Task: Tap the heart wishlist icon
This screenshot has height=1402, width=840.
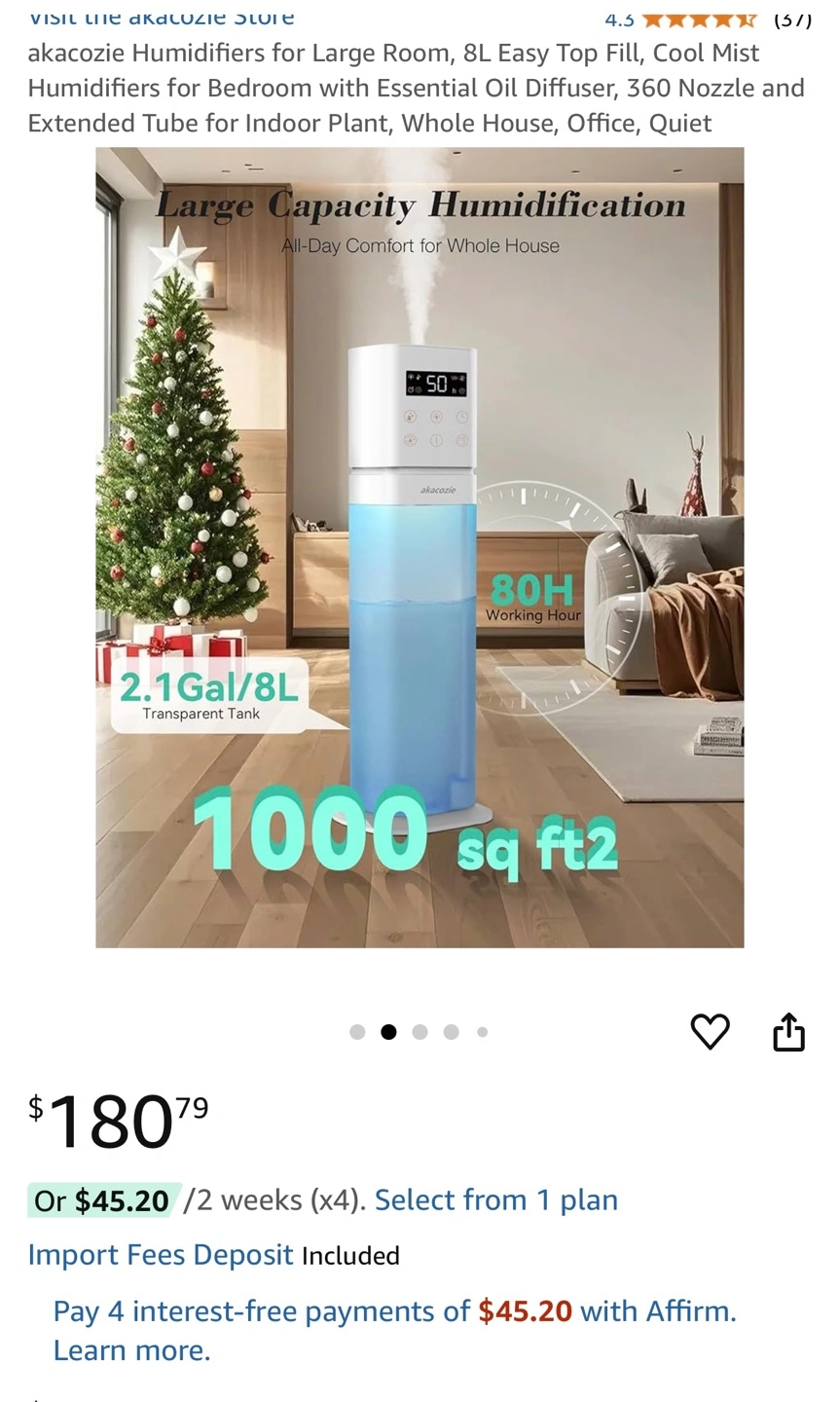Action: coord(710,1032)
